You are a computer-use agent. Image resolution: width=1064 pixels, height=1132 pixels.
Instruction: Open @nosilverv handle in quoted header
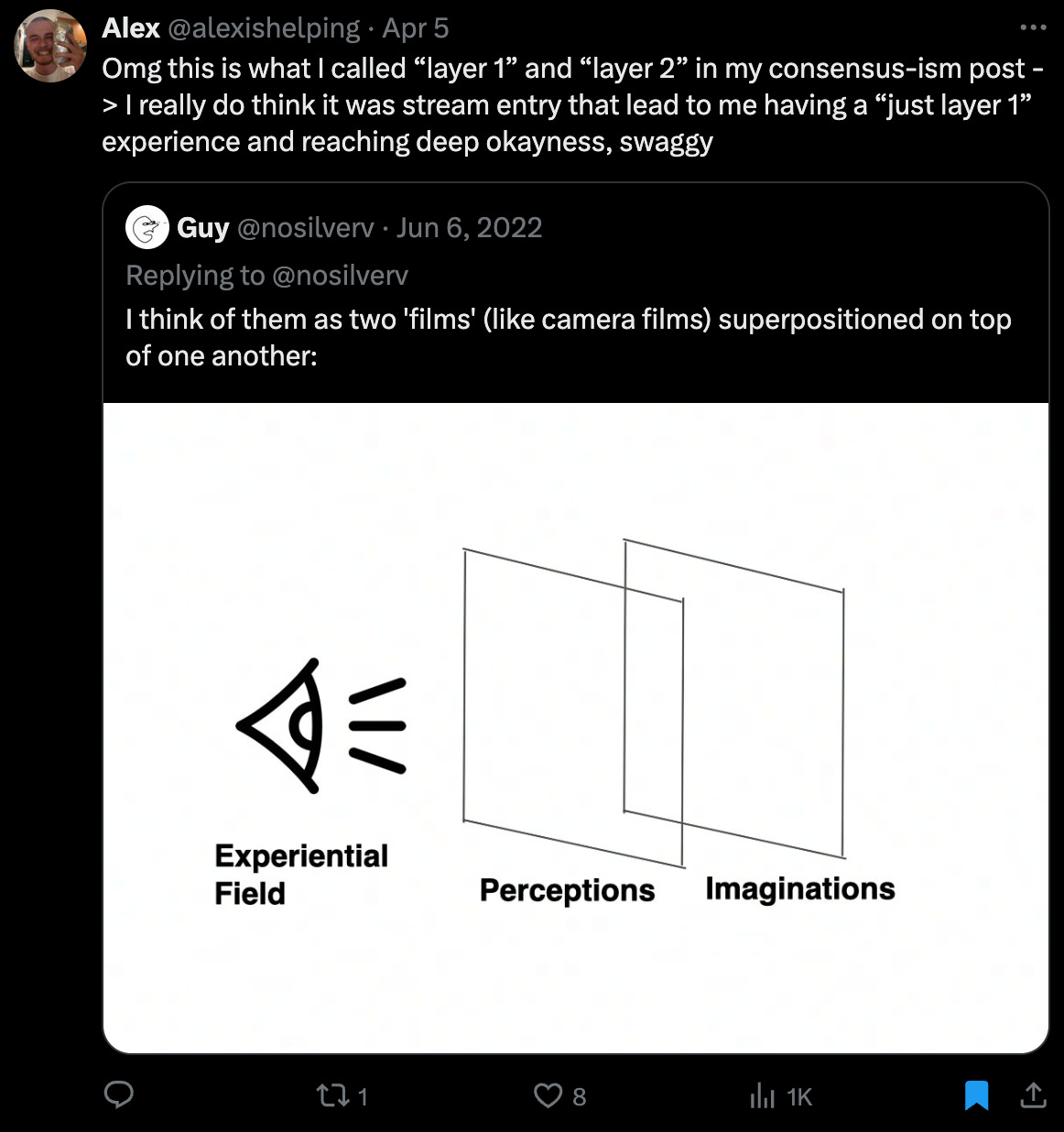click(x=306, y=227)
